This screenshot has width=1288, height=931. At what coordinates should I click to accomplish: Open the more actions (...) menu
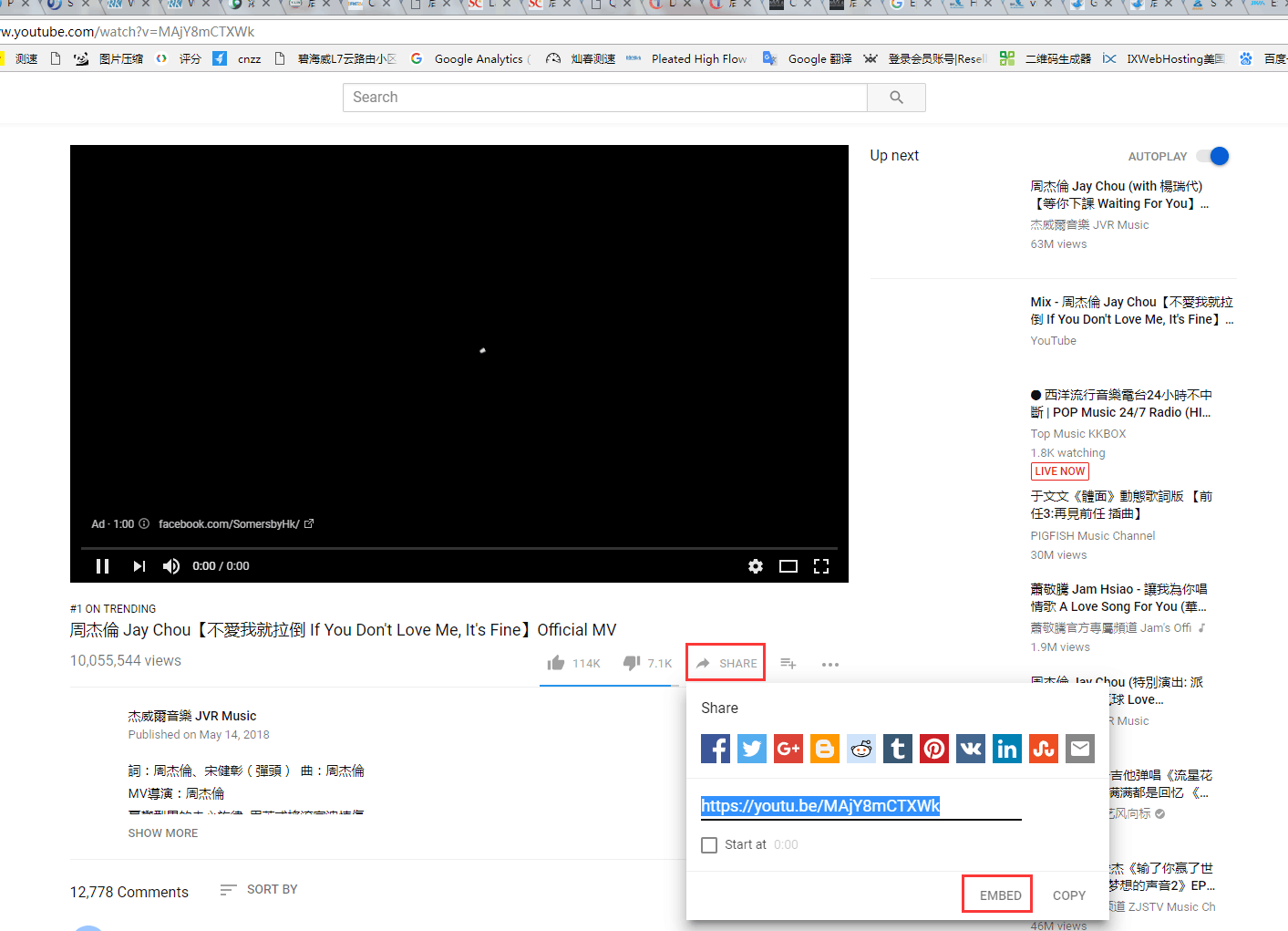point(830,664)
